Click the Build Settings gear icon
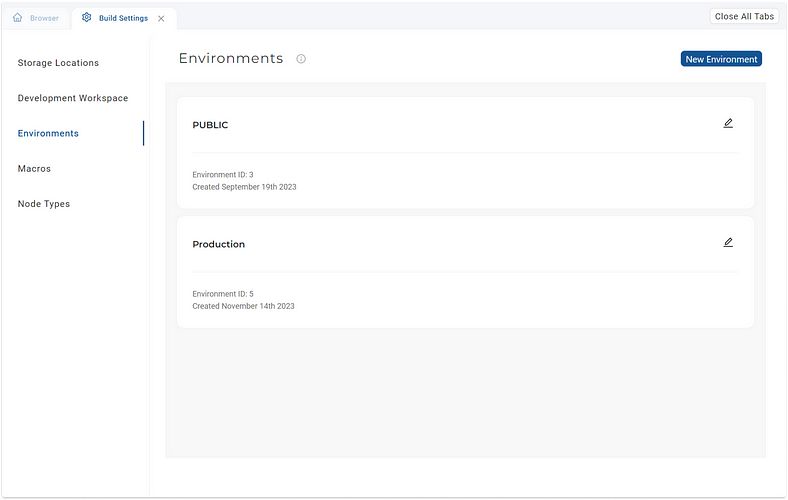 click(86, 18)
